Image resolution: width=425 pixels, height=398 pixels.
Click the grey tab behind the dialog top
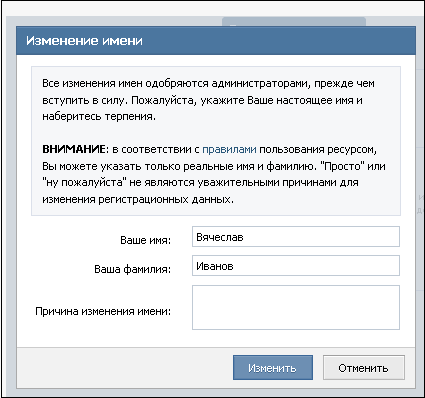294,22
